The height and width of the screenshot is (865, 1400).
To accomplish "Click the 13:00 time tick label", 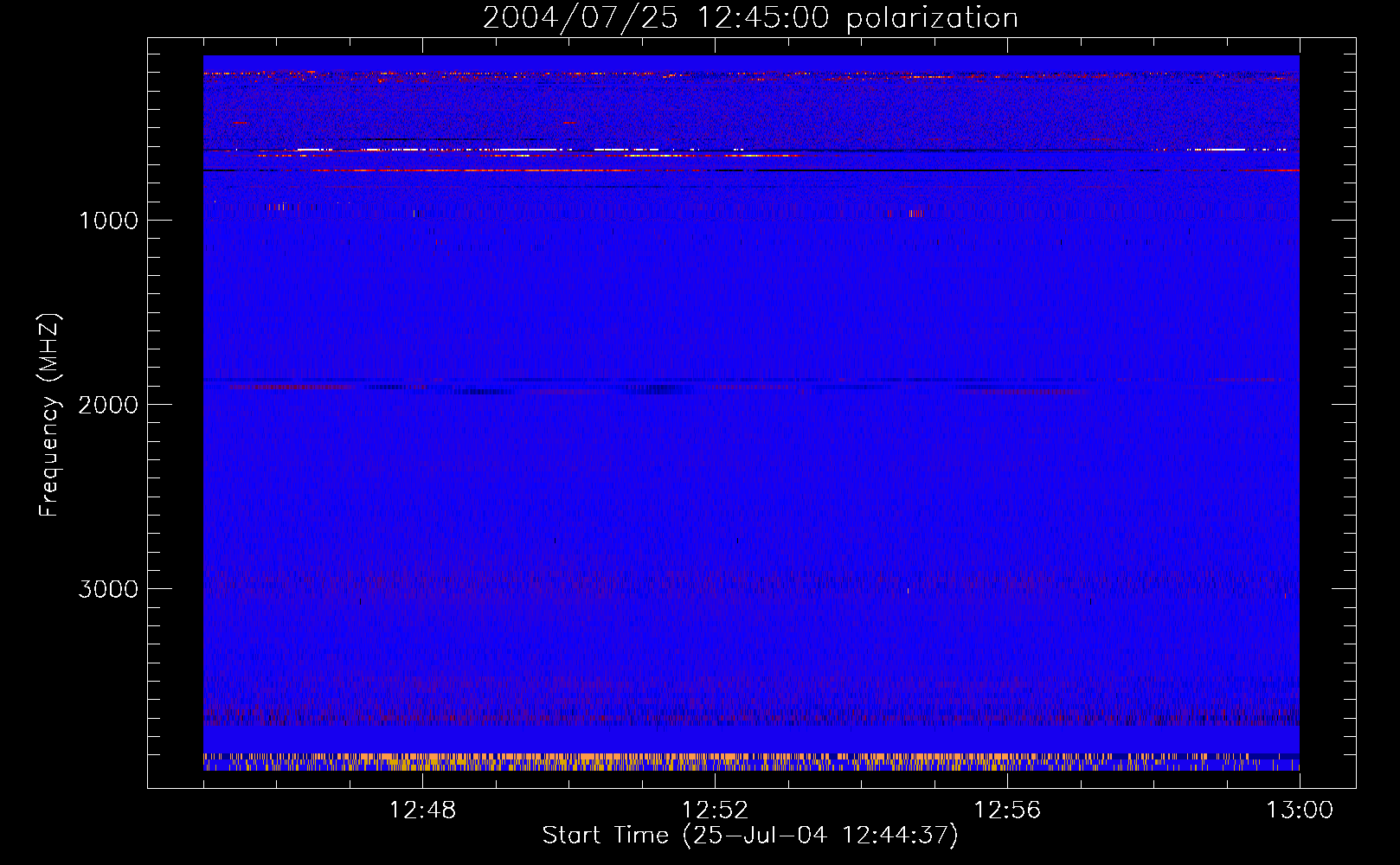I will pyautogui.click(x=1300, y=811).
